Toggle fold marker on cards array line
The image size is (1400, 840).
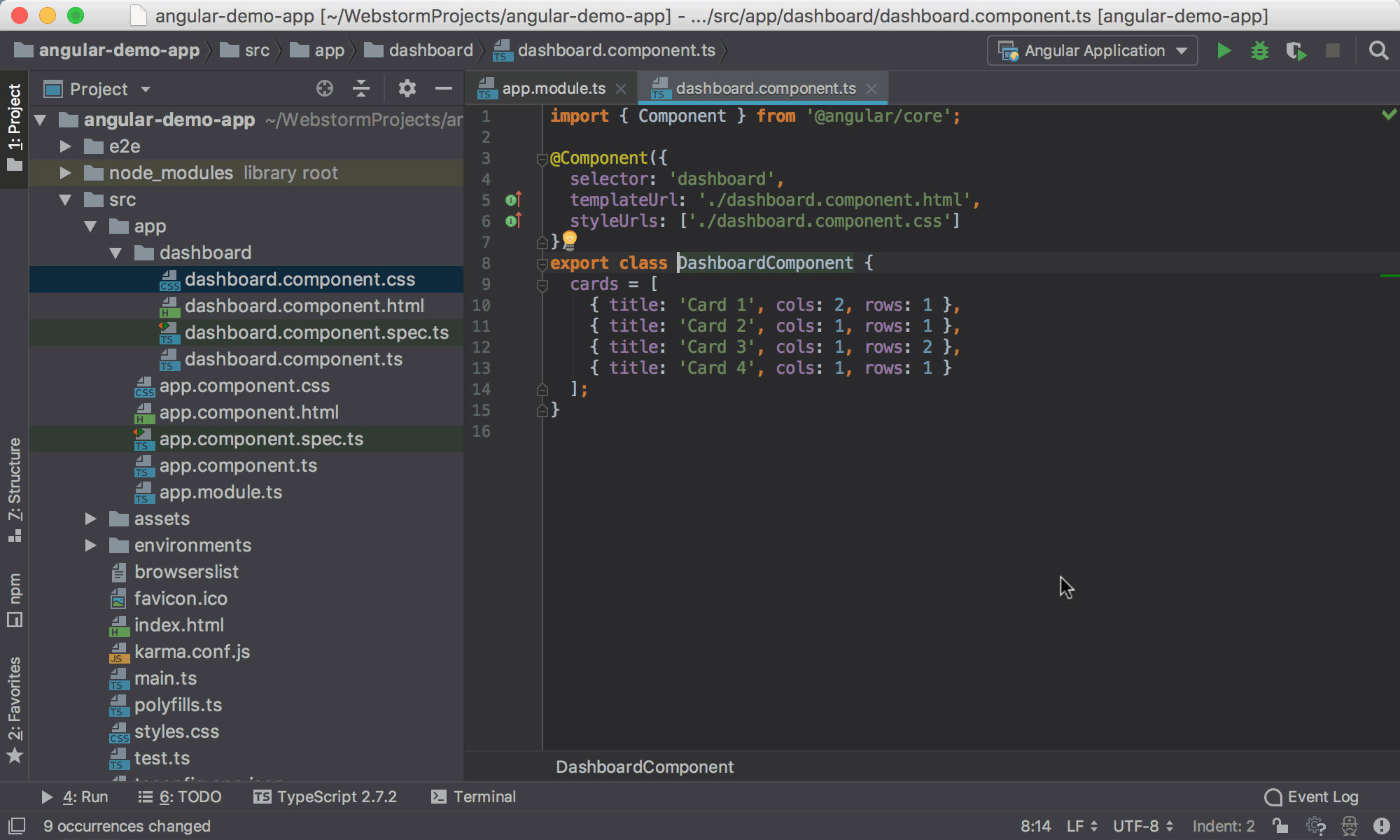[542, 284]
